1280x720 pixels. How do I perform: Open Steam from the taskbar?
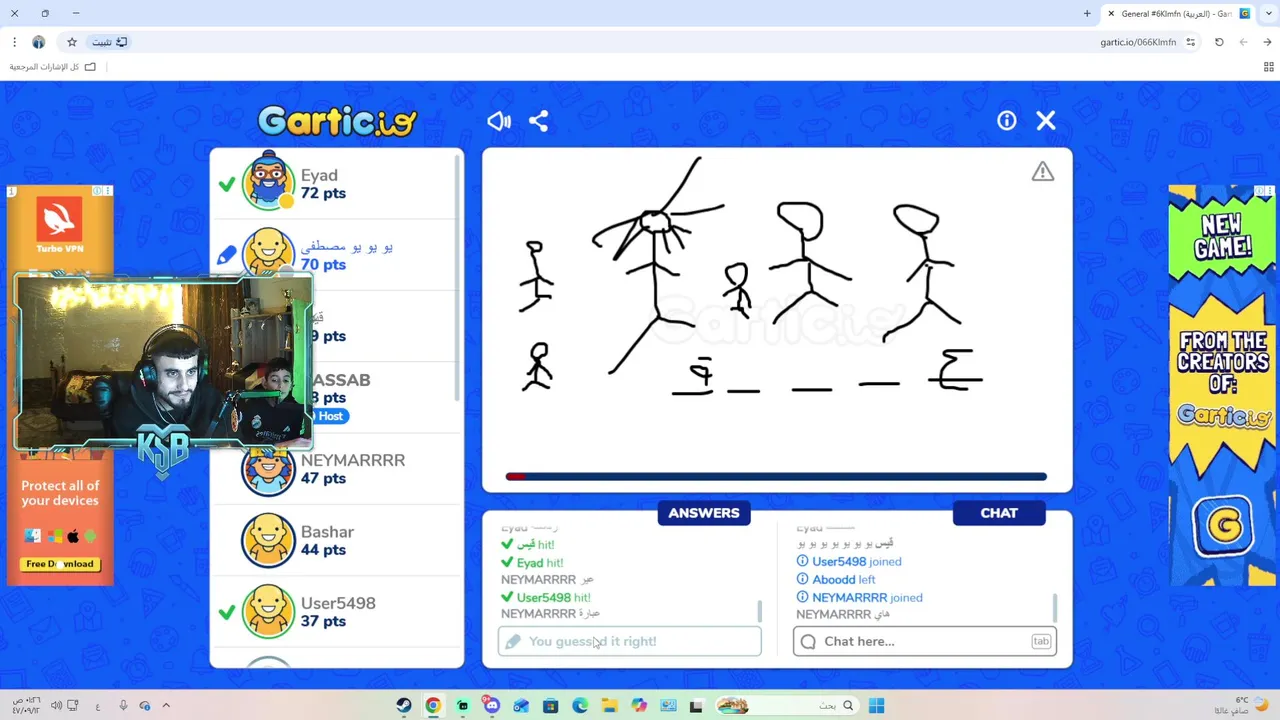403,705
